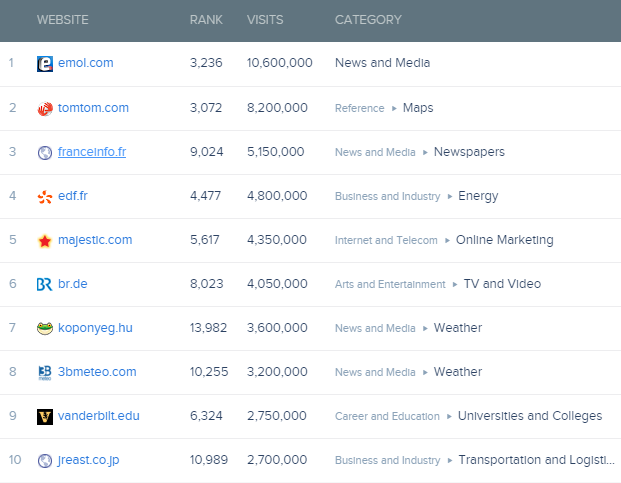This screenshot has width=621, height=483.
Task: Click News and Media in koponyeg.hu row
Action: 375,328
